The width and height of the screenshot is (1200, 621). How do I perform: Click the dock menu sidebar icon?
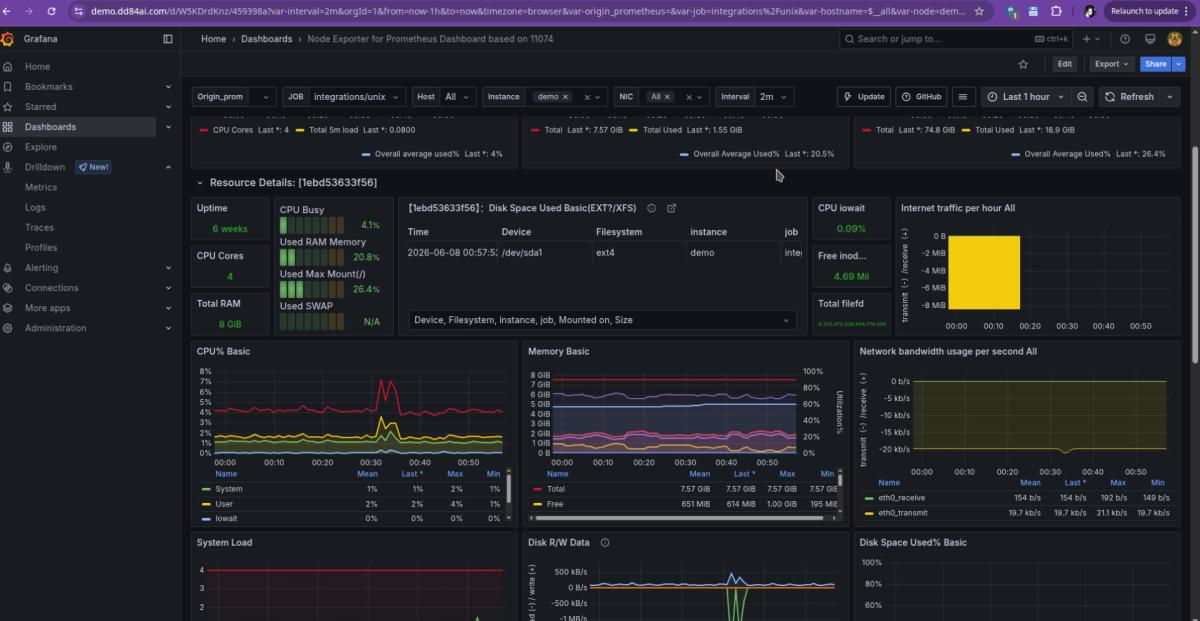point(168,39)
